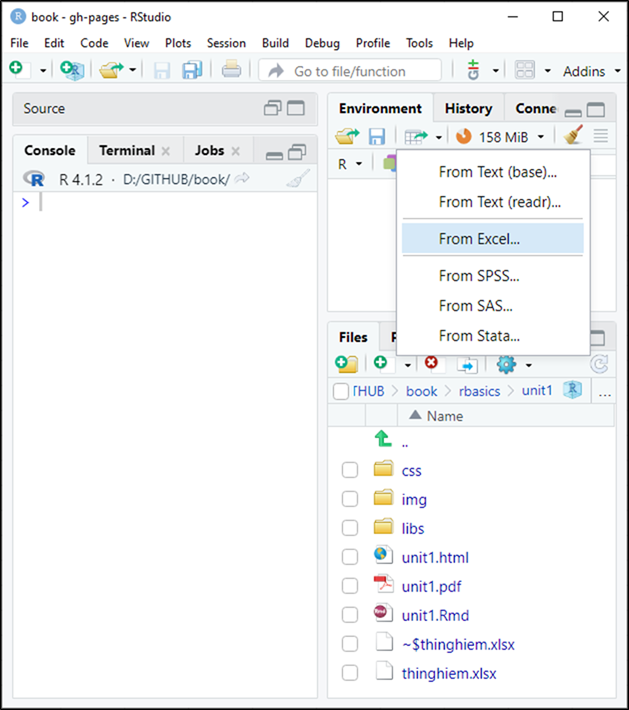Choose From Excel... in import menu
The height and width of the screenshot is (710, 629).
(493, 239)
